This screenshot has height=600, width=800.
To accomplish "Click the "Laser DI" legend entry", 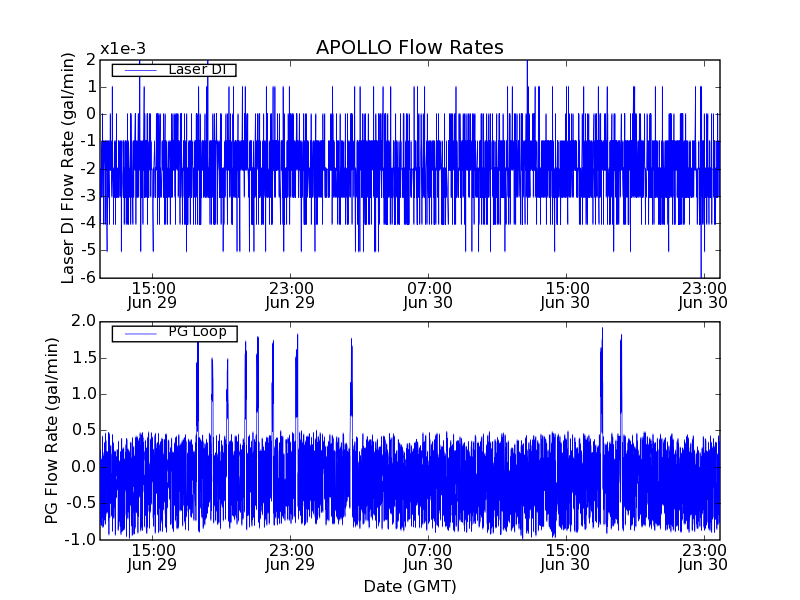I will coord(174,69).
